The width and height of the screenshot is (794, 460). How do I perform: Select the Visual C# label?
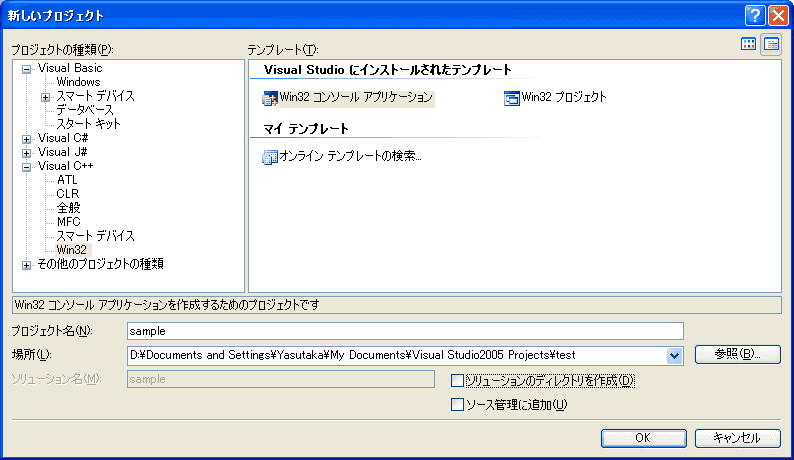(63, 138)
